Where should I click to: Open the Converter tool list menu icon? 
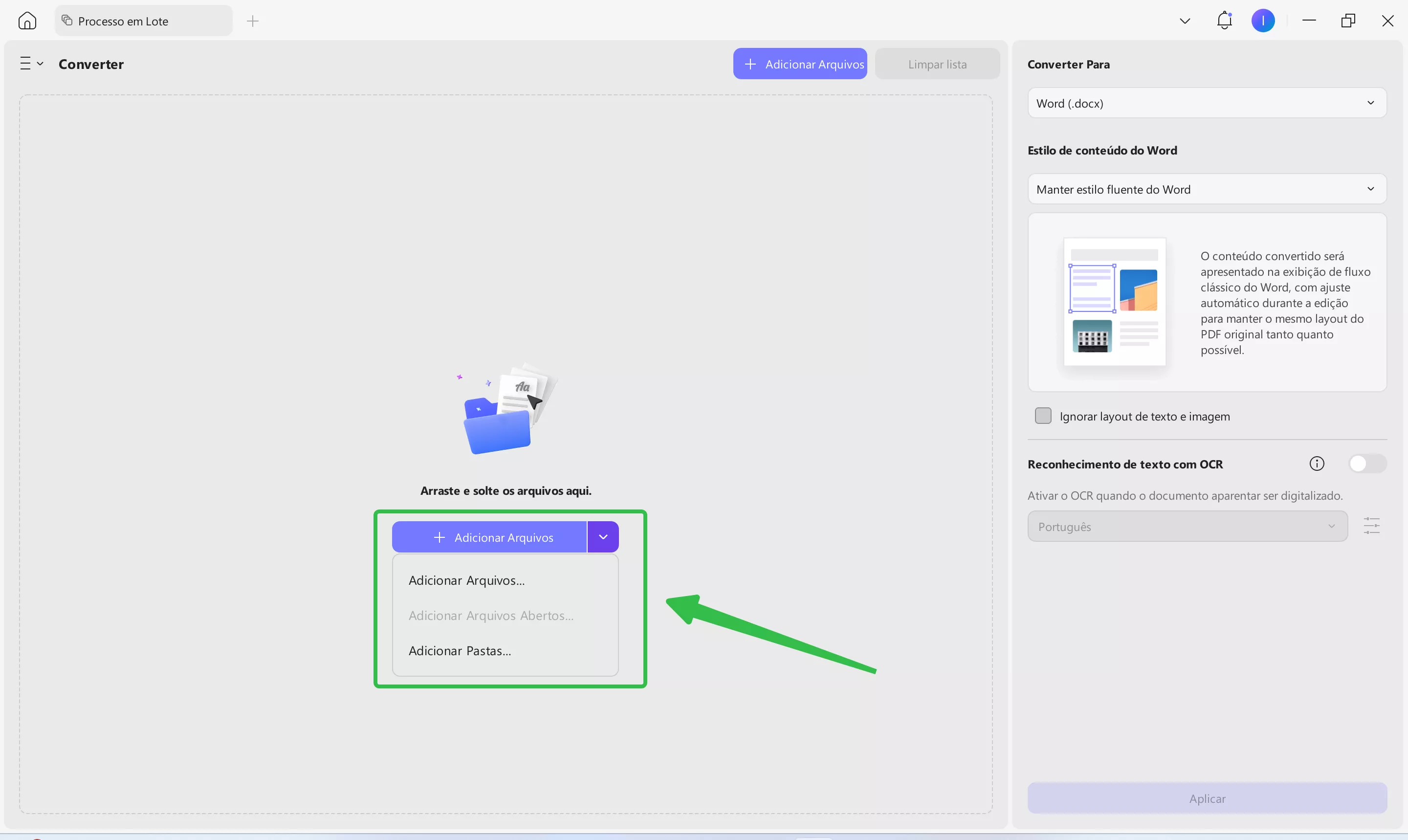tap(31, 64)
